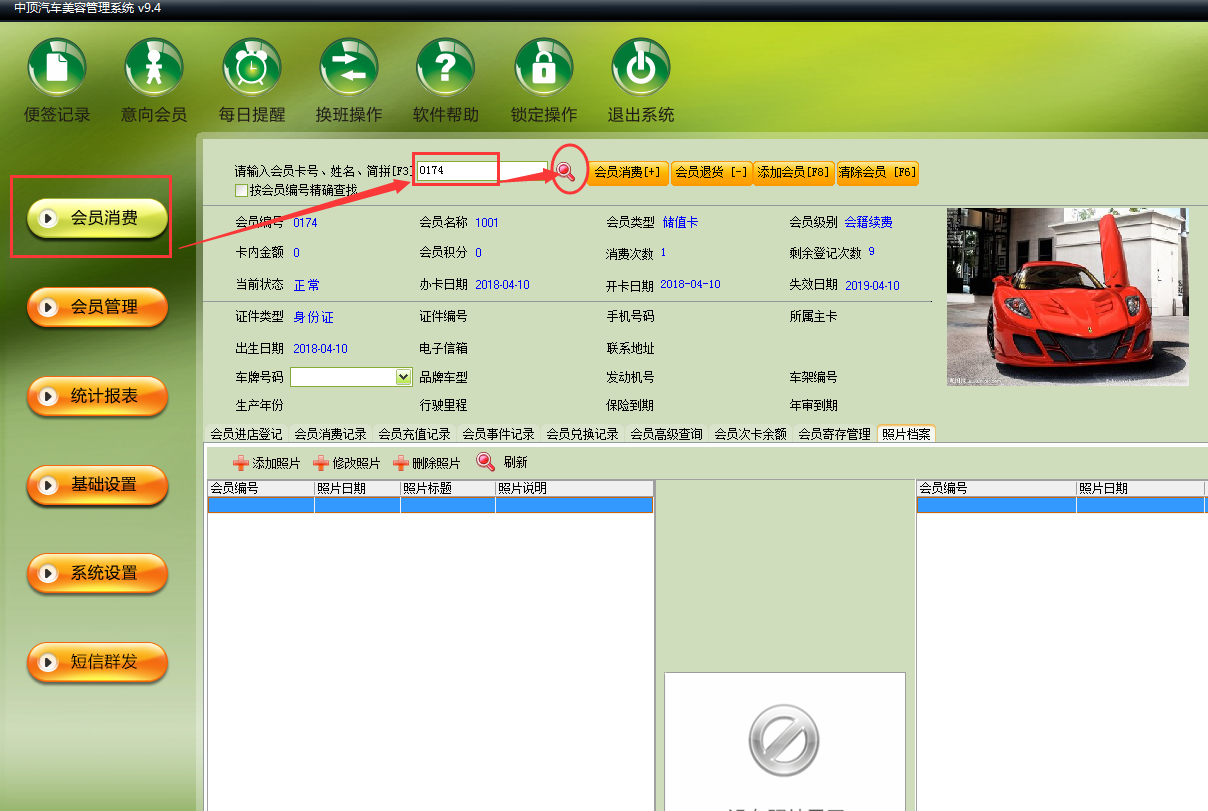1208x811 pixels.
Task: Click the 失效日期 value 2019-04-10
Action: pos(872,285)
